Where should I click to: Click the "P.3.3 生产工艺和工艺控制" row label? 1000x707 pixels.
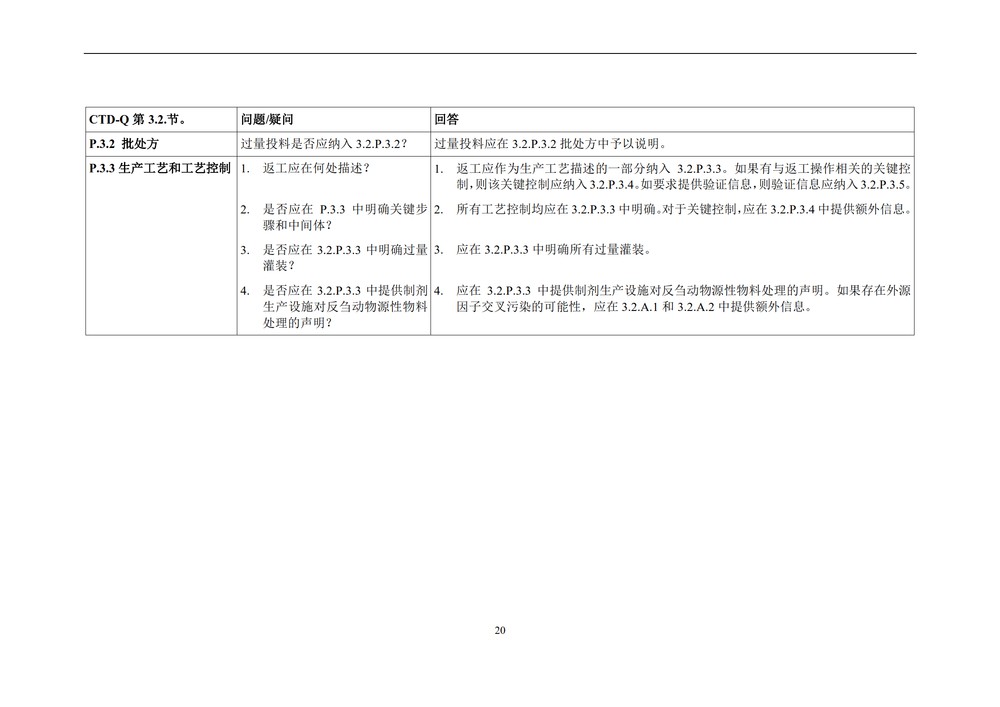click(160, 168)
